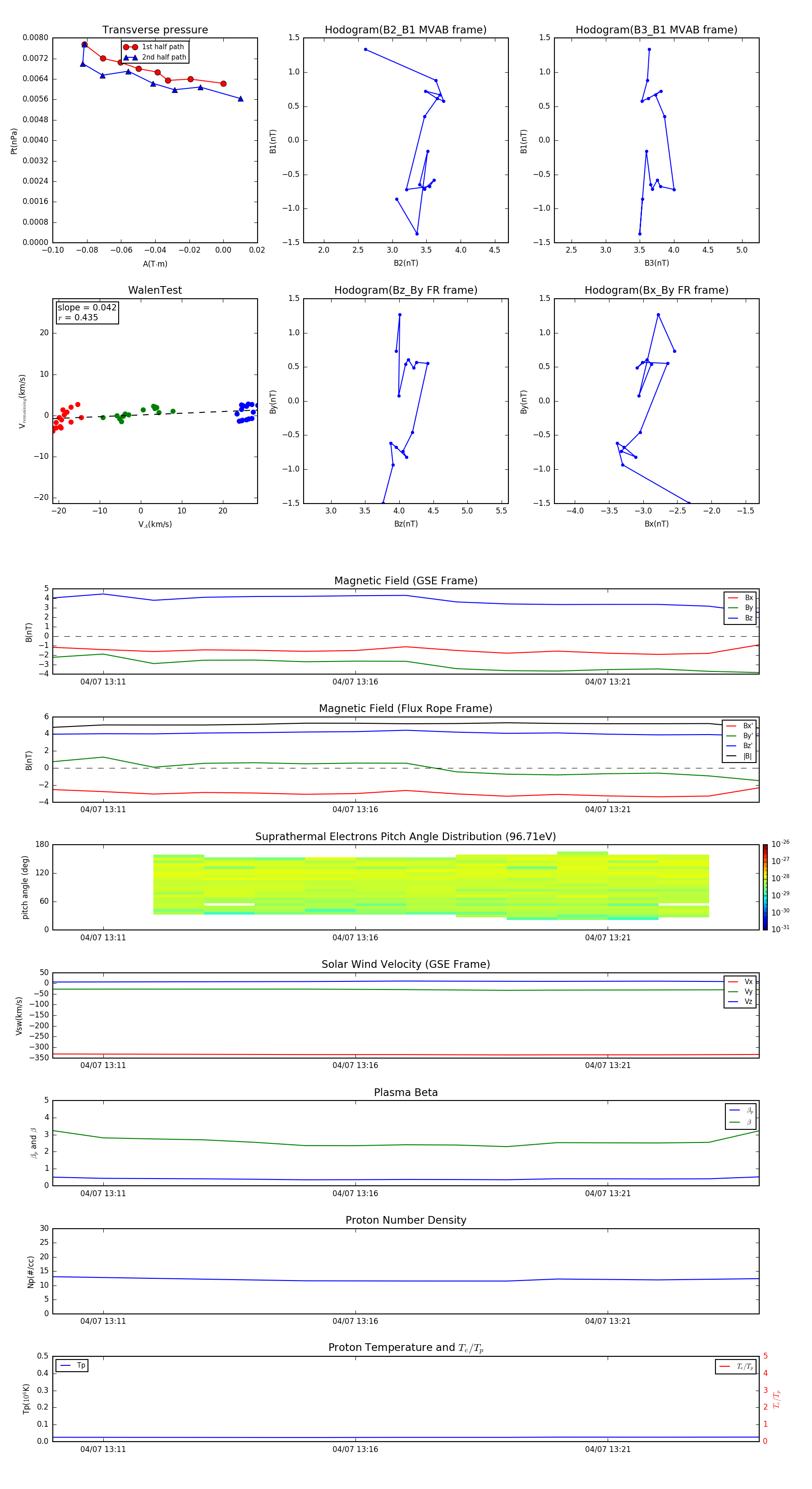Select the 'slope = 0.042' annotation
Screen dimensions: 812x1489
point(87,308)
